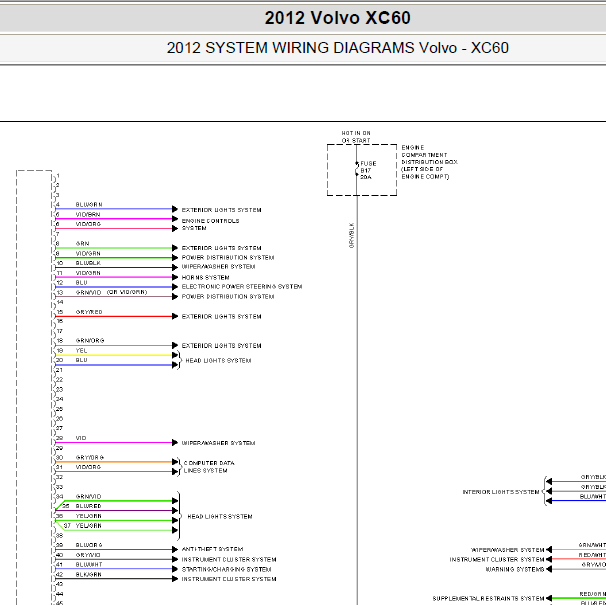Click the 'GRN/VIO (OR VIO/GRN)' label at pin 13

[111, 292]
